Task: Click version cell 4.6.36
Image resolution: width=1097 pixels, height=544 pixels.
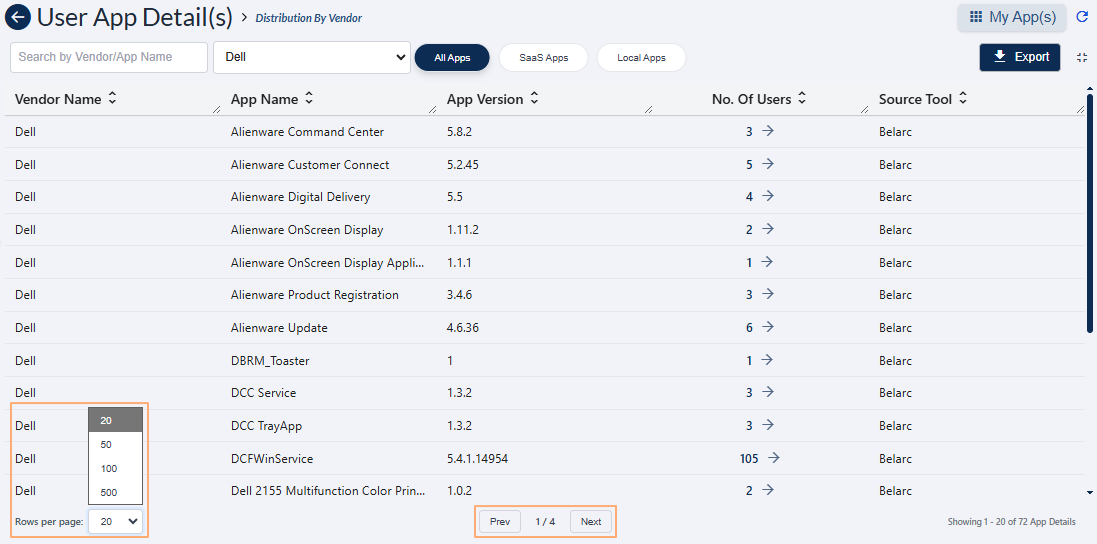Action: 462,328
